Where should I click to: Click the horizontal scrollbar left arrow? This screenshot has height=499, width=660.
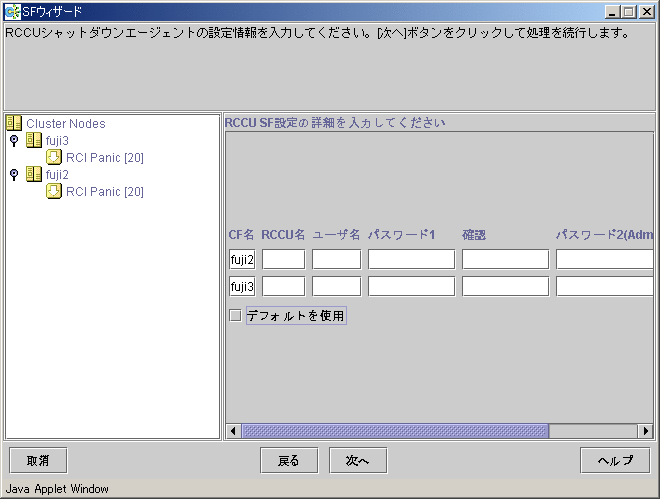(233, 431)
